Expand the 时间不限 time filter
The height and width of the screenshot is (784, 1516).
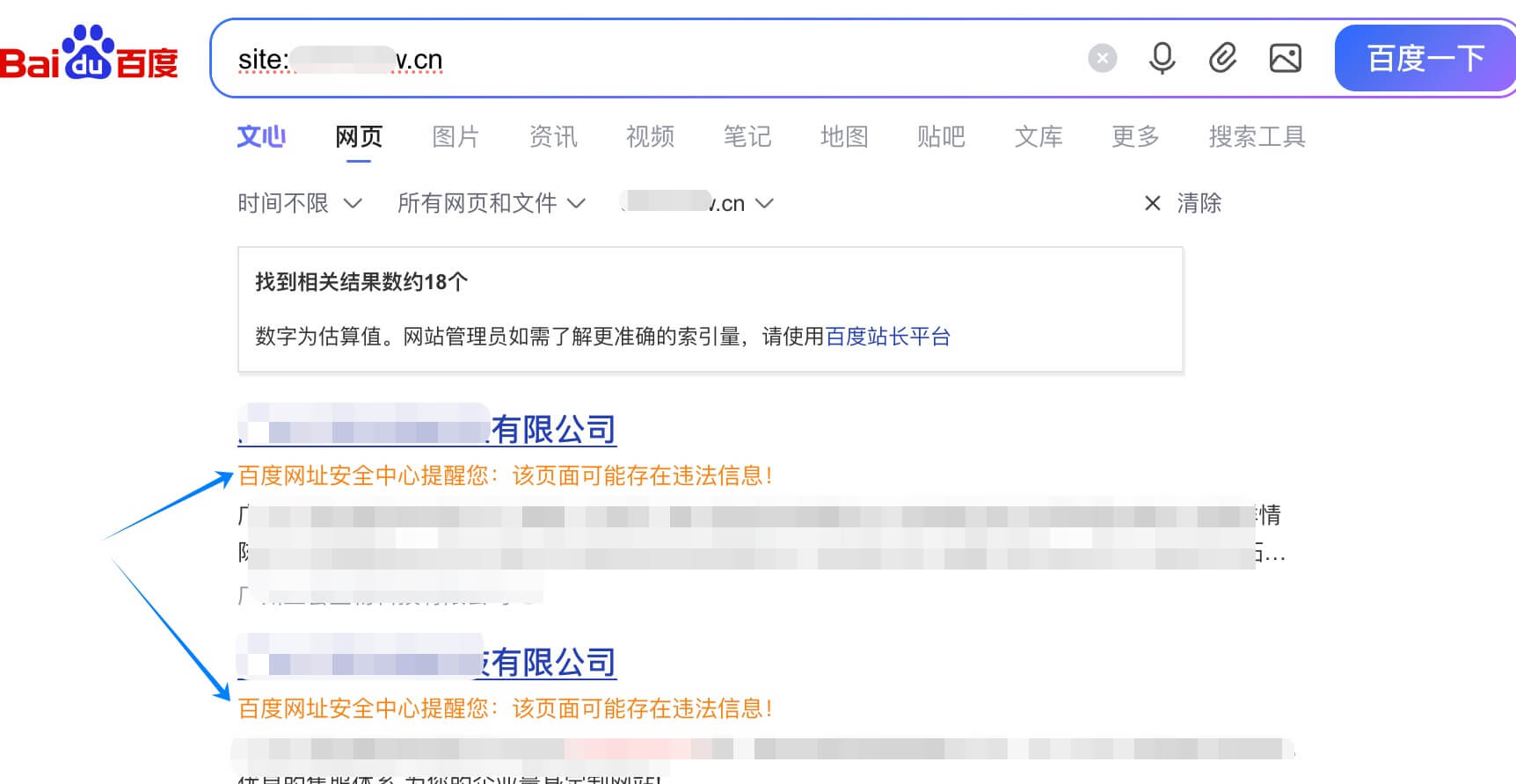[299, 203]
